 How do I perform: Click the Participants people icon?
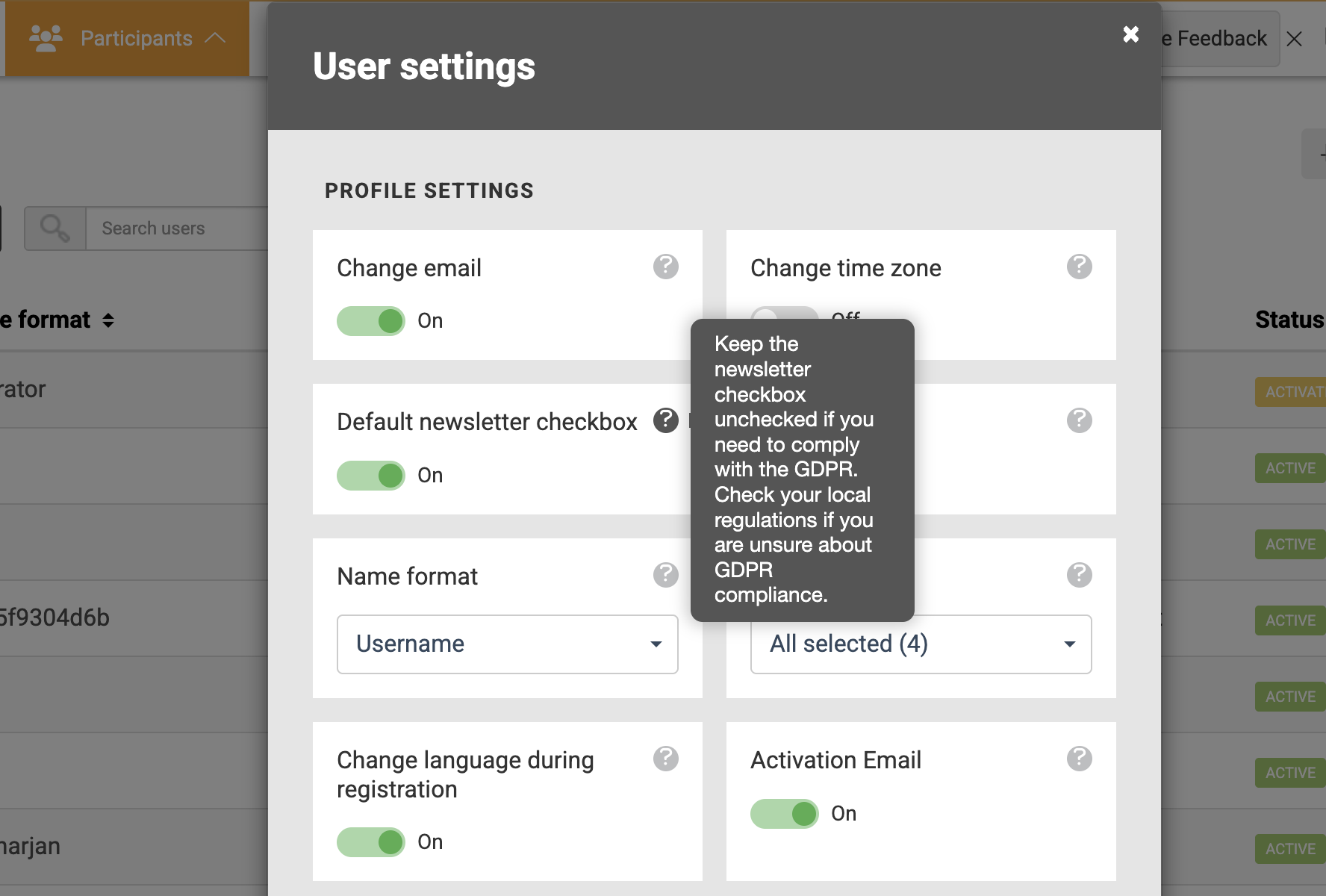tap(46, 38)
